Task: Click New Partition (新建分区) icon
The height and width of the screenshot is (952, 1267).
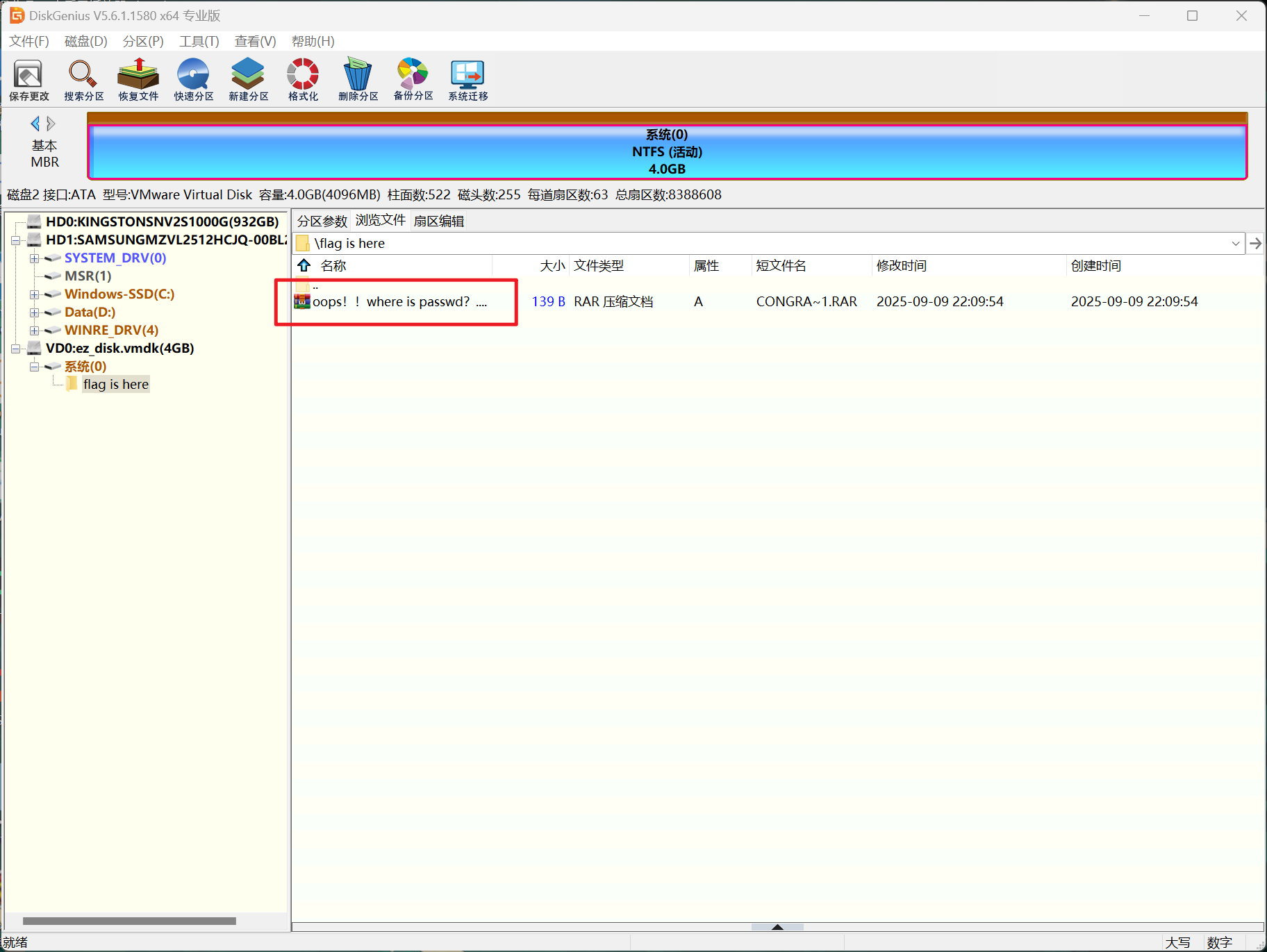Action: [x=248, y=79]
